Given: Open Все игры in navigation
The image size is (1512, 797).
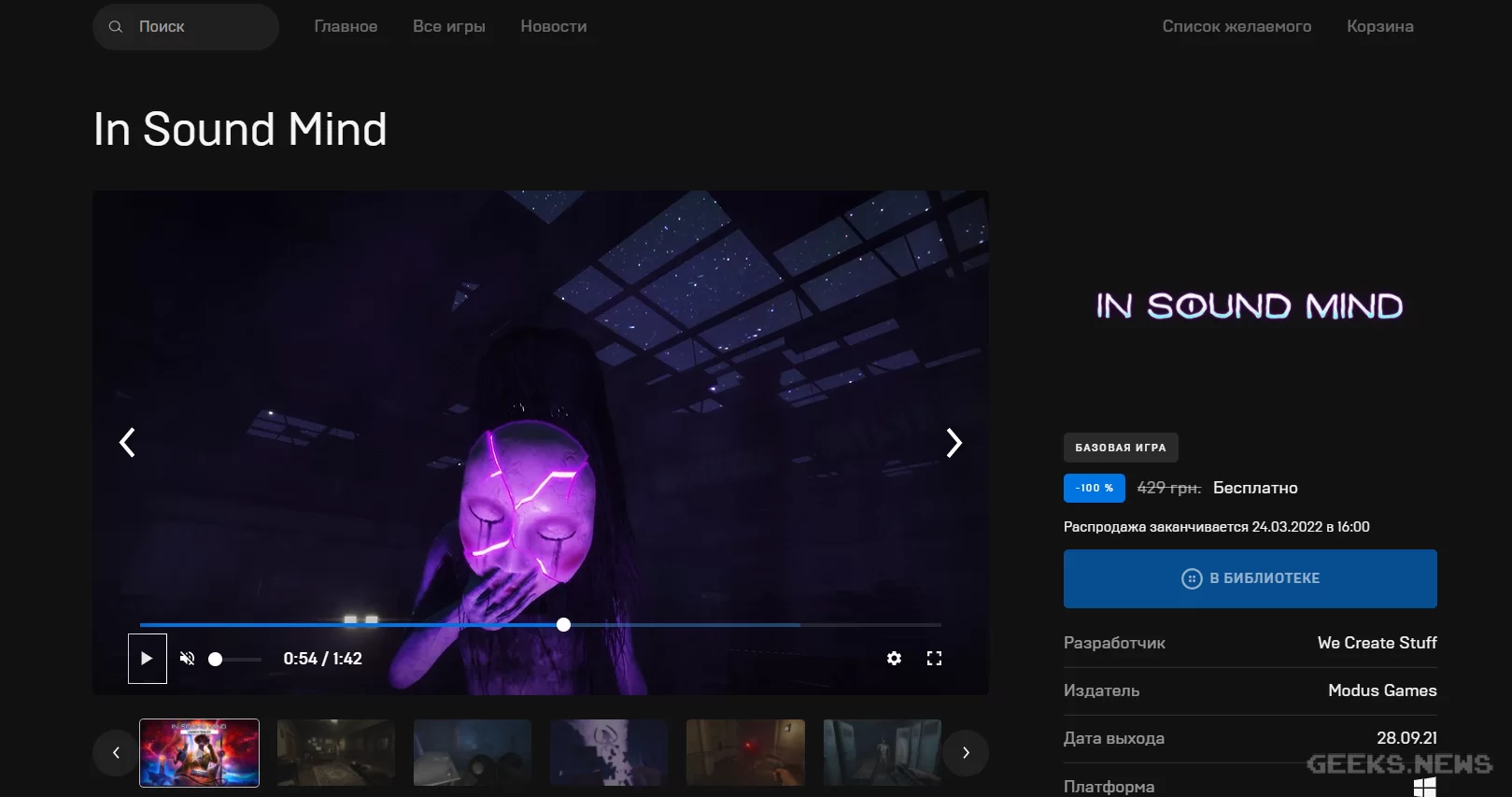Looking at the screenshot, I should [449, 27].
